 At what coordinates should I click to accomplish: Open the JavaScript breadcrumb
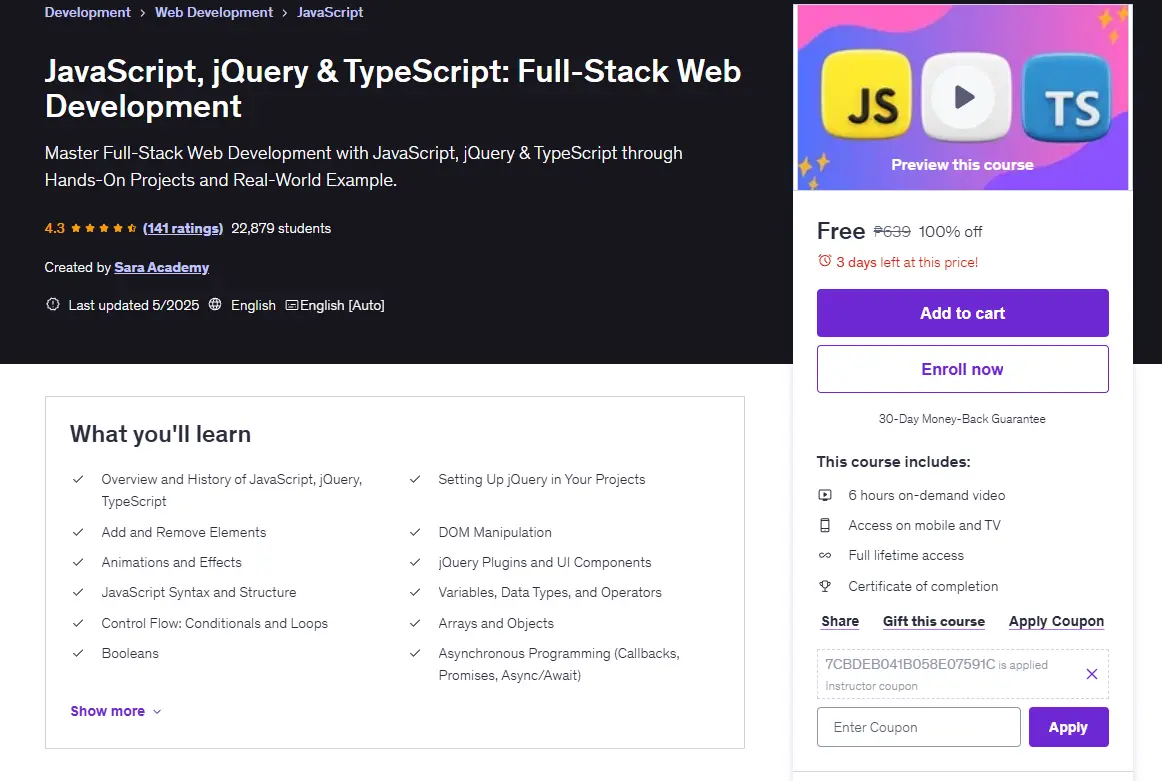tap(330, 13)
